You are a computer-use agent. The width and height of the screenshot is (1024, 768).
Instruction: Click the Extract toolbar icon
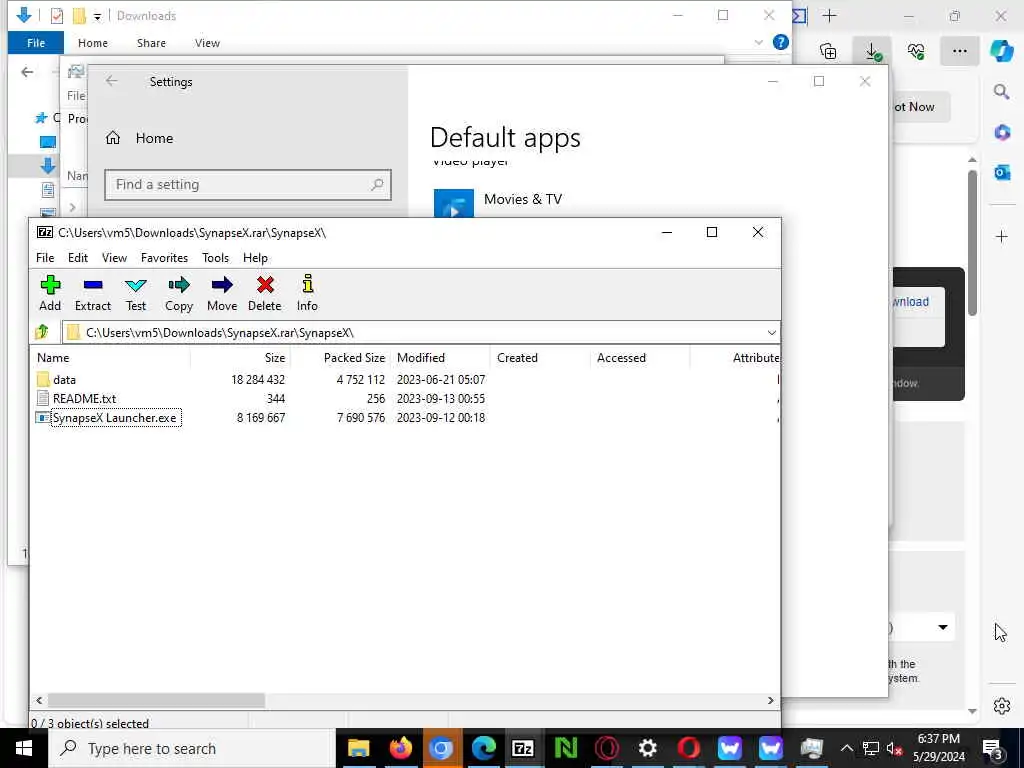[93, 293]
